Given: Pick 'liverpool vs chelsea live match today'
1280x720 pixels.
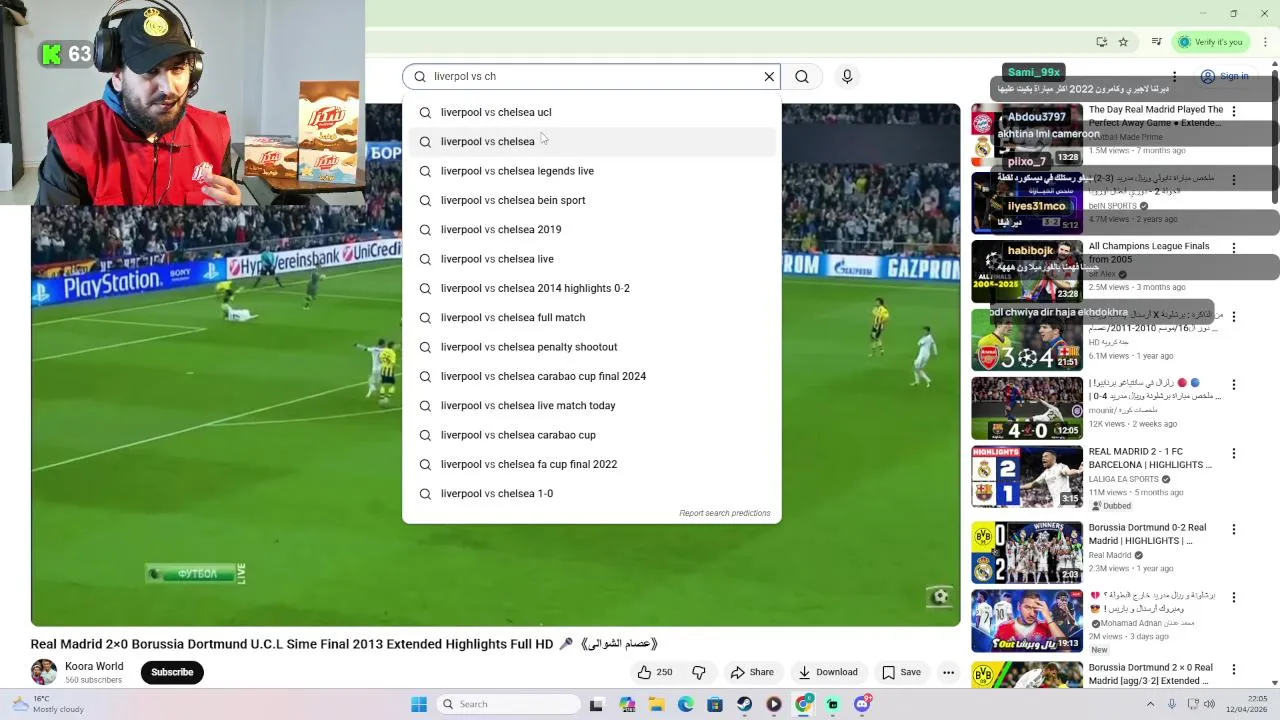Looking at the screenshot, I should (x=591, y=405).
